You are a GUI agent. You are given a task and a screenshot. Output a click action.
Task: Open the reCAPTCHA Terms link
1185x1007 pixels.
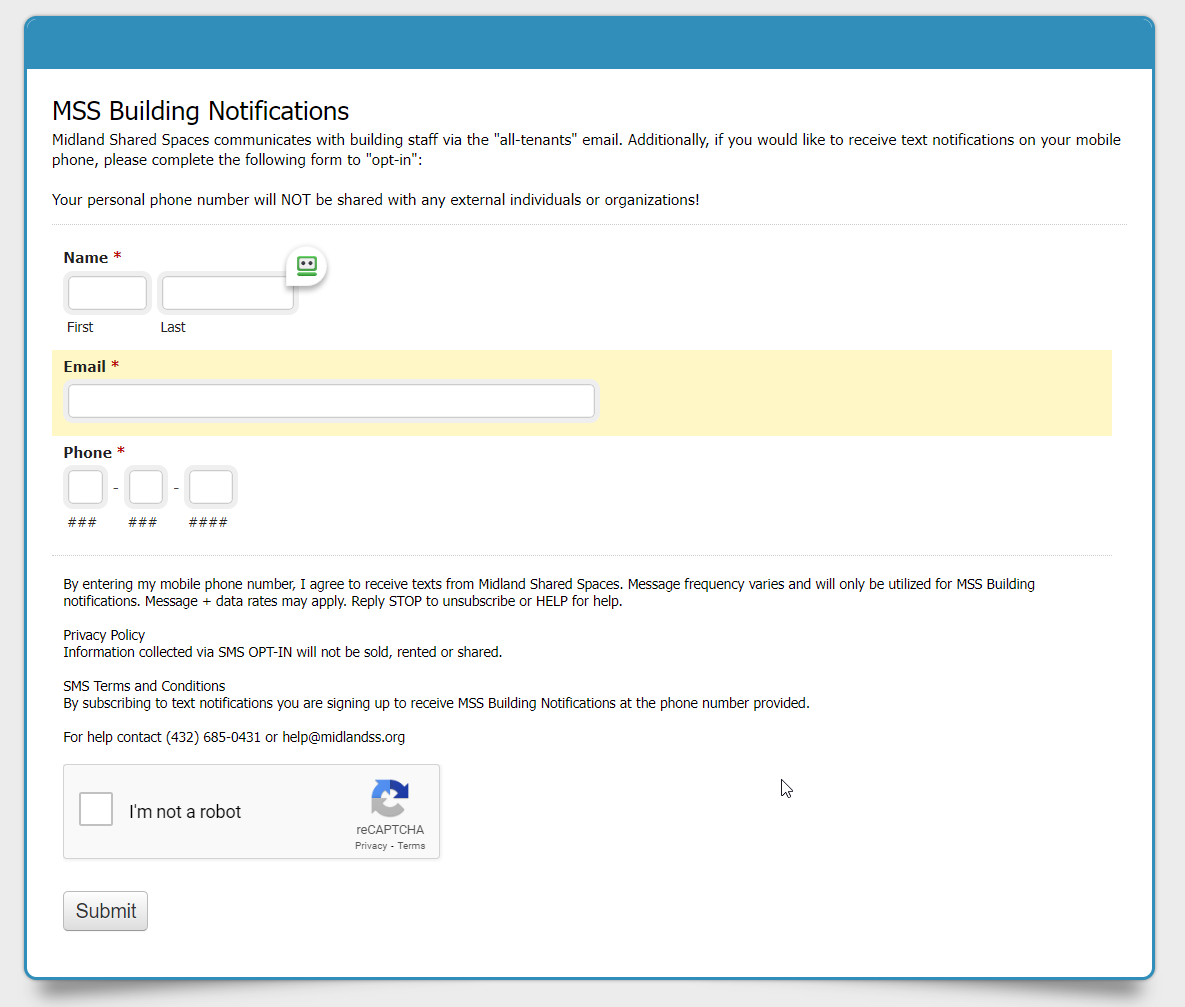pos(411,846)
